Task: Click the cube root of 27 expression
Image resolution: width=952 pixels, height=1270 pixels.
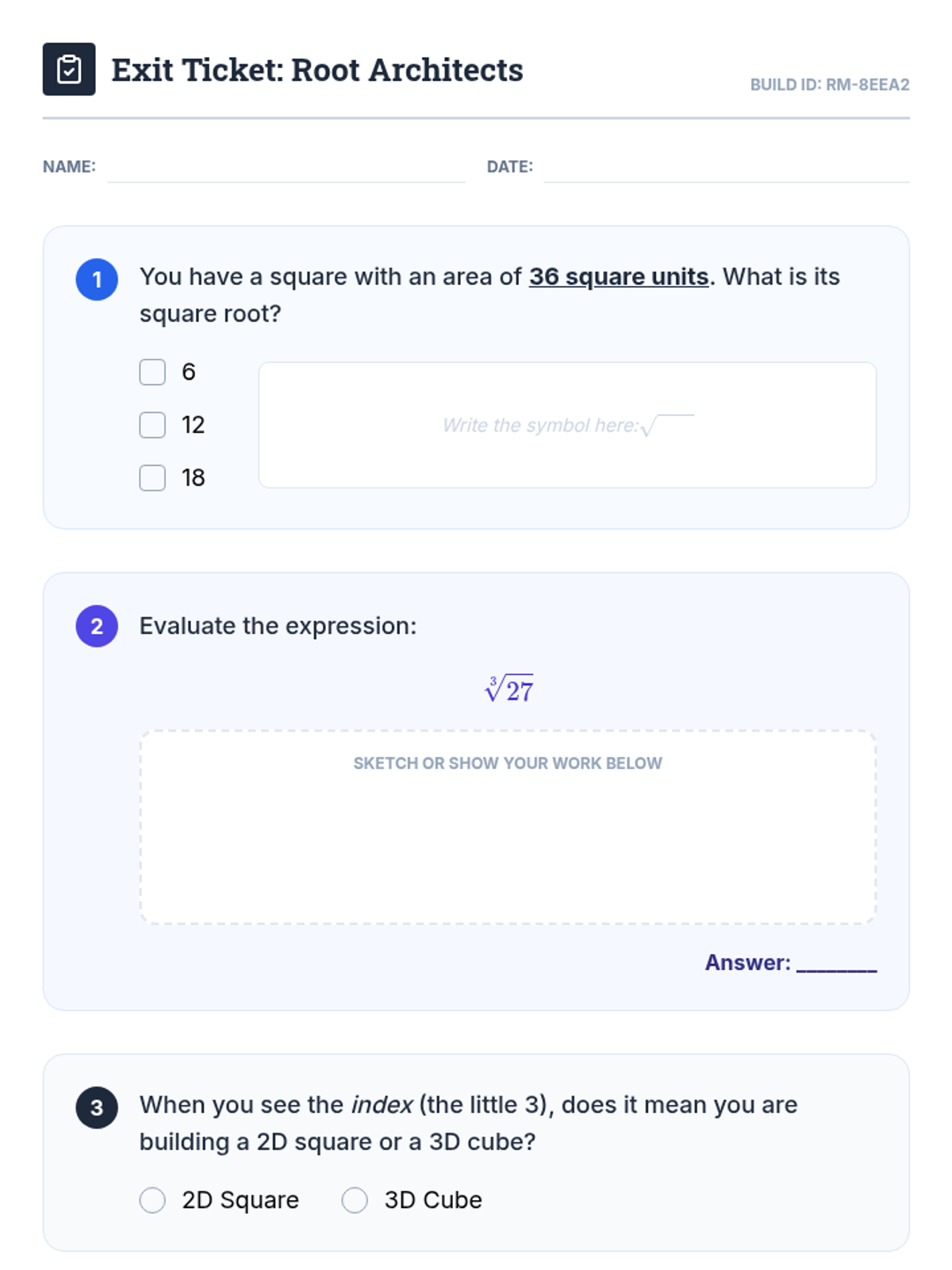Action: point(509,688)
